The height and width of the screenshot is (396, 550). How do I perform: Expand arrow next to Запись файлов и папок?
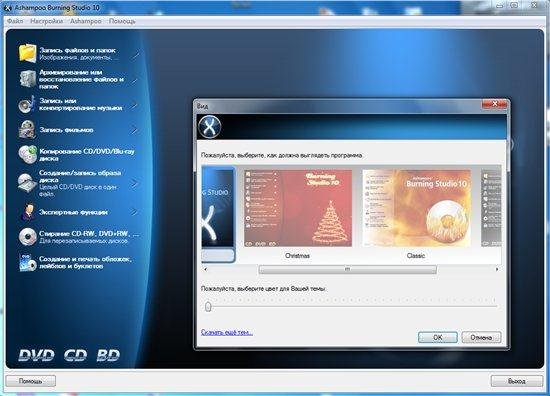(136, 54)
